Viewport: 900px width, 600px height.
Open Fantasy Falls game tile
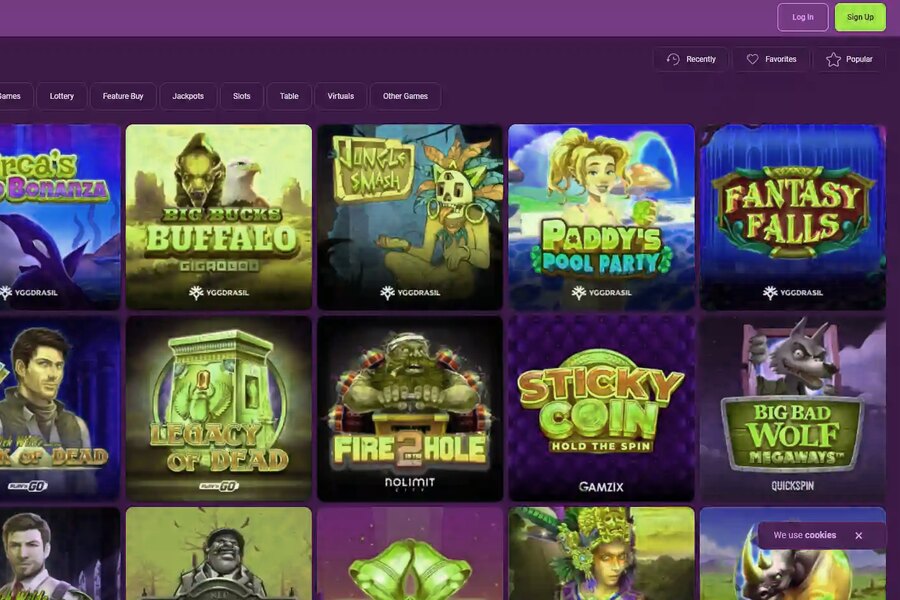793,217
